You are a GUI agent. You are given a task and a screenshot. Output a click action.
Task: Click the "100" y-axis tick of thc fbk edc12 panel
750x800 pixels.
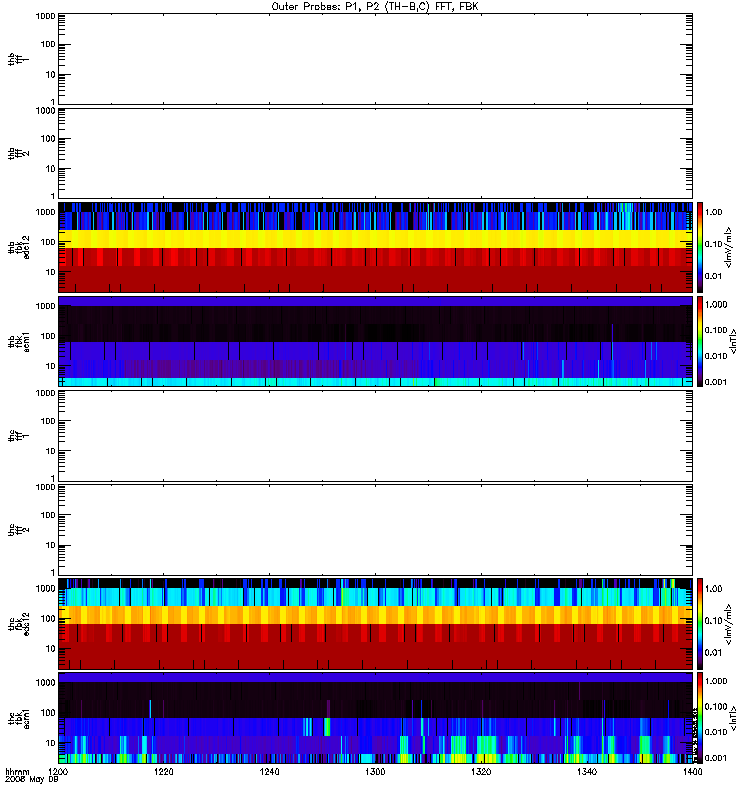coord(48,619)
